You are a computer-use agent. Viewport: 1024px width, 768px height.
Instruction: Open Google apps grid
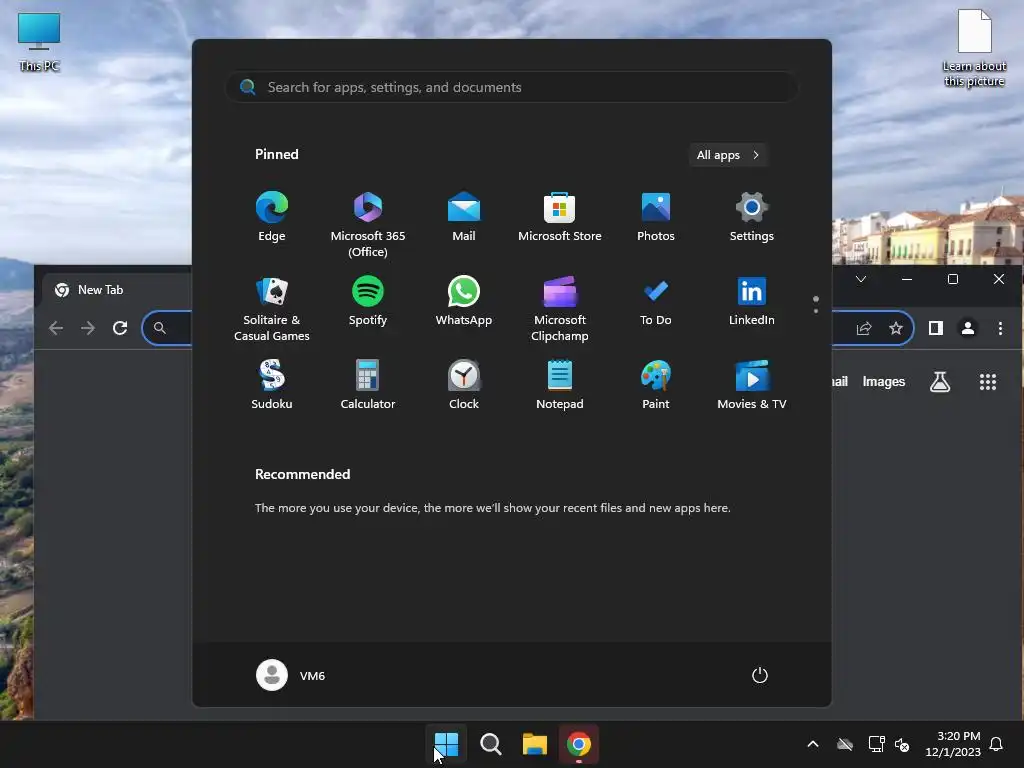tap(988, 382)
